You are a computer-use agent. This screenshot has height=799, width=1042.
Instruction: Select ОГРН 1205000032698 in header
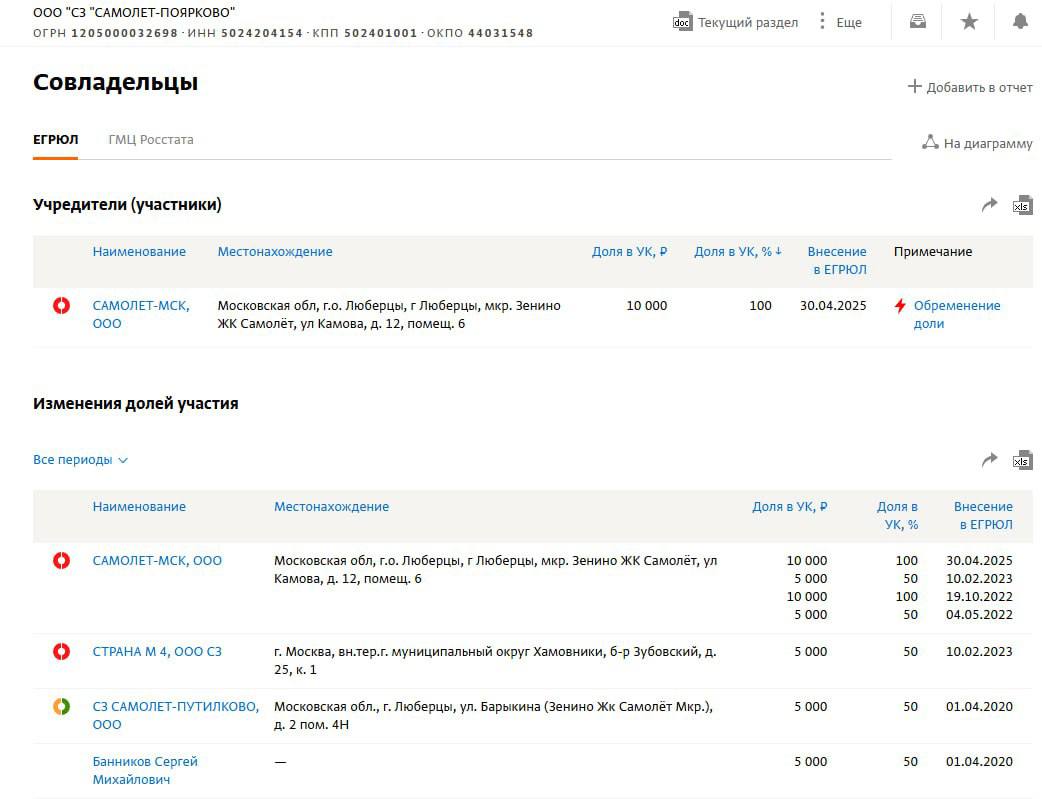point(125,33)
